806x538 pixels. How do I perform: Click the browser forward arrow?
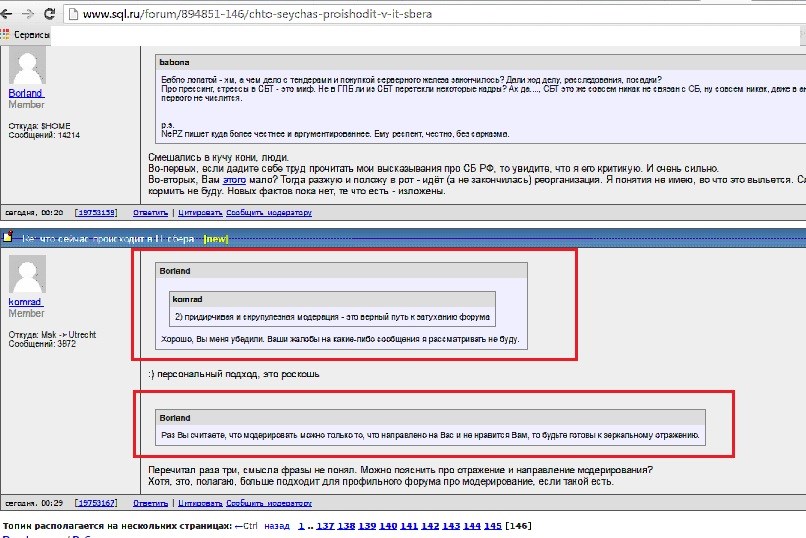pyautogui.click(x=30, y=15)
